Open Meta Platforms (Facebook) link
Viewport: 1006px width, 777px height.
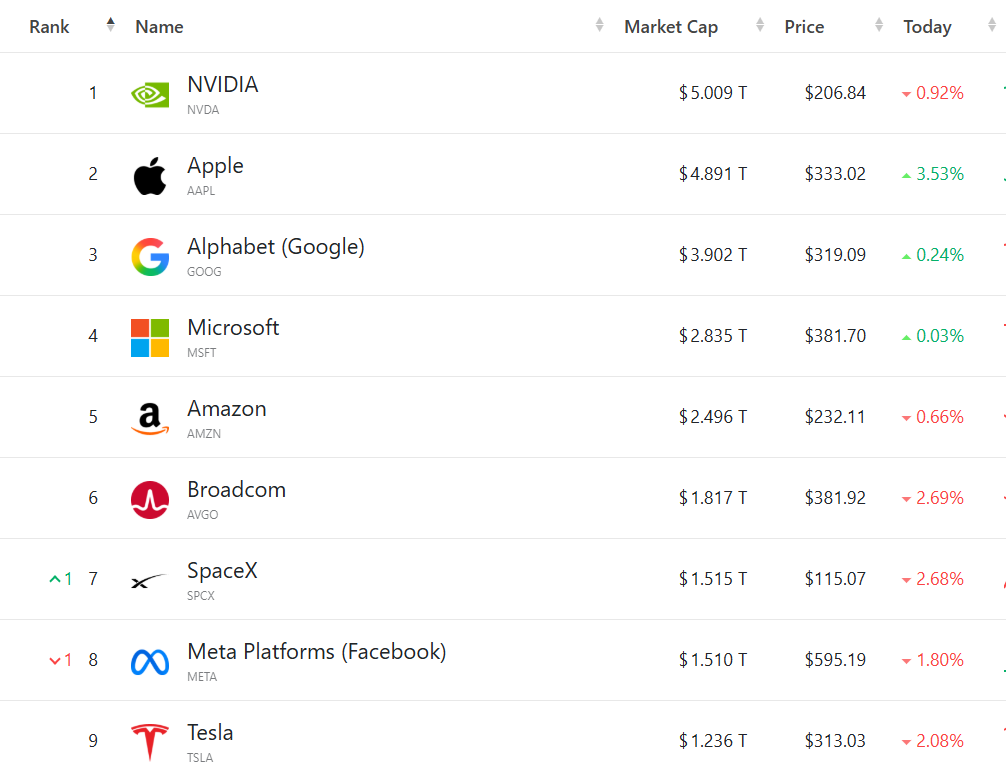coord(316,652)
